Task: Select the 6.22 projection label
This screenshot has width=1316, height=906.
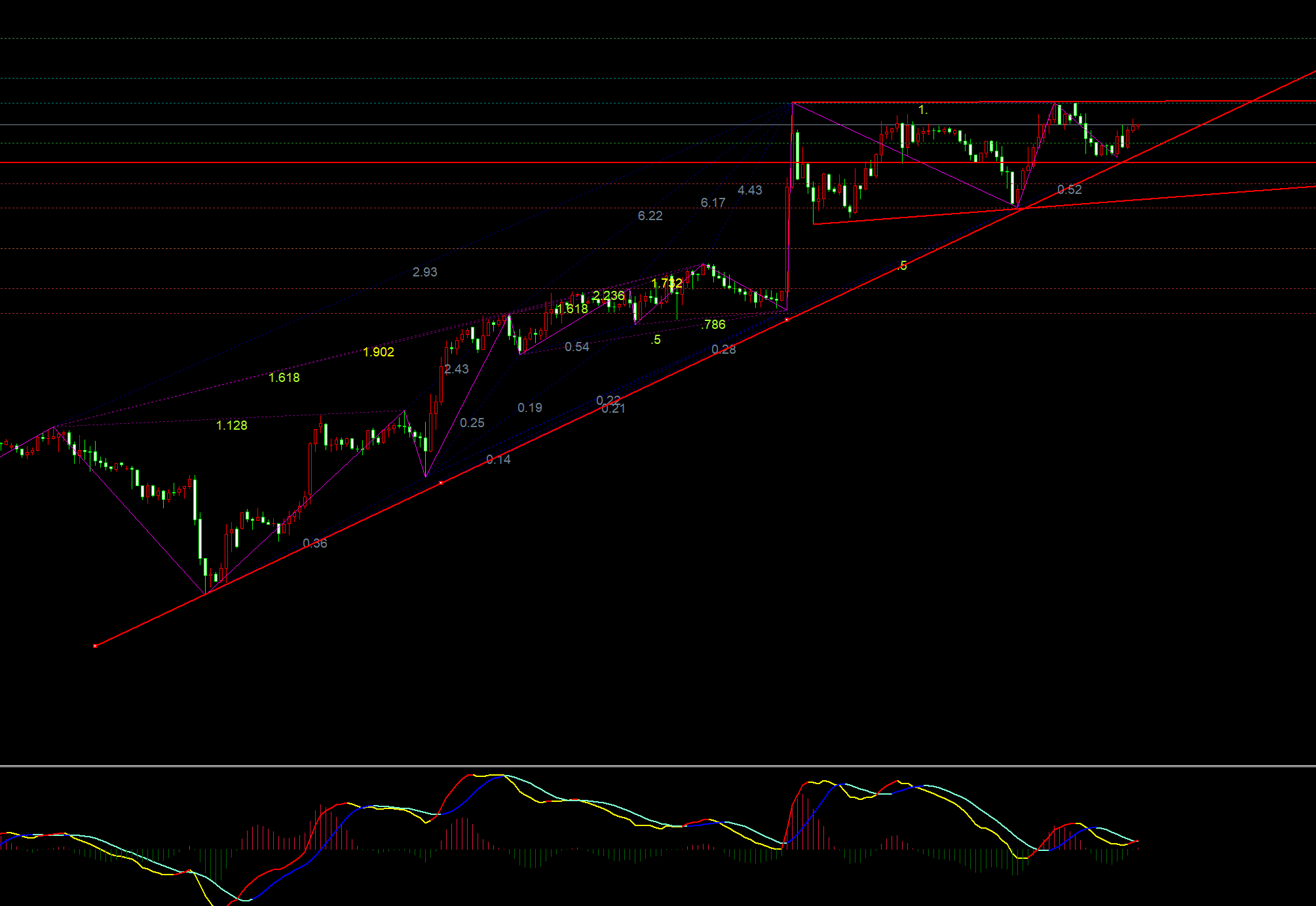Action: 650,216
